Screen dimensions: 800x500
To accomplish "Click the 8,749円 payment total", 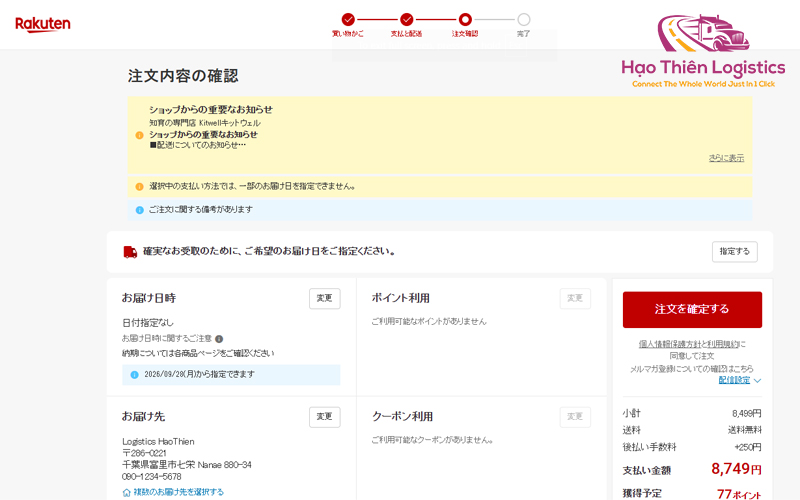I will coord(736,469).
